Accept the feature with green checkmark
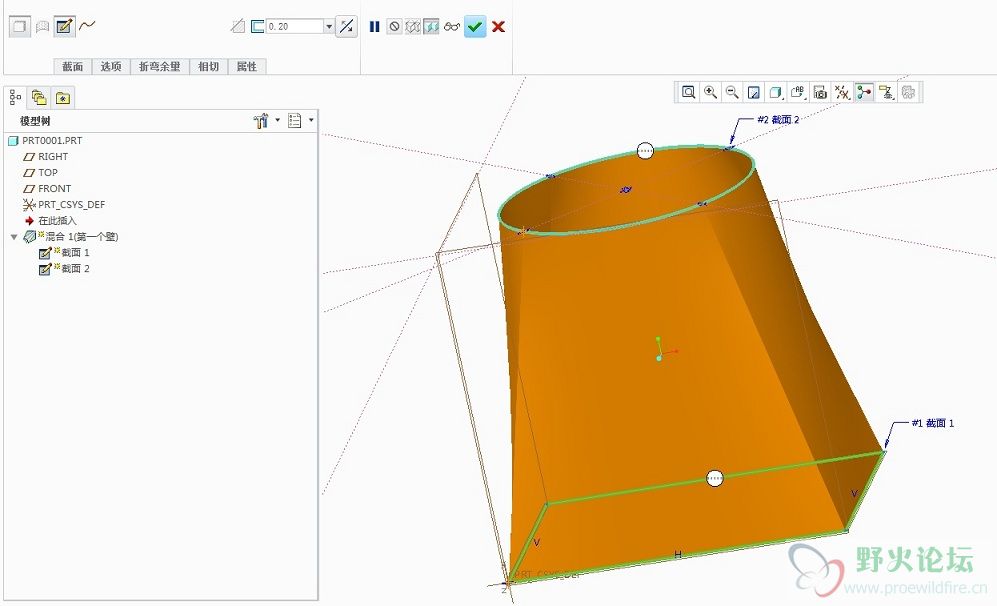The image size is (997, 606). [x=475, y=26]
